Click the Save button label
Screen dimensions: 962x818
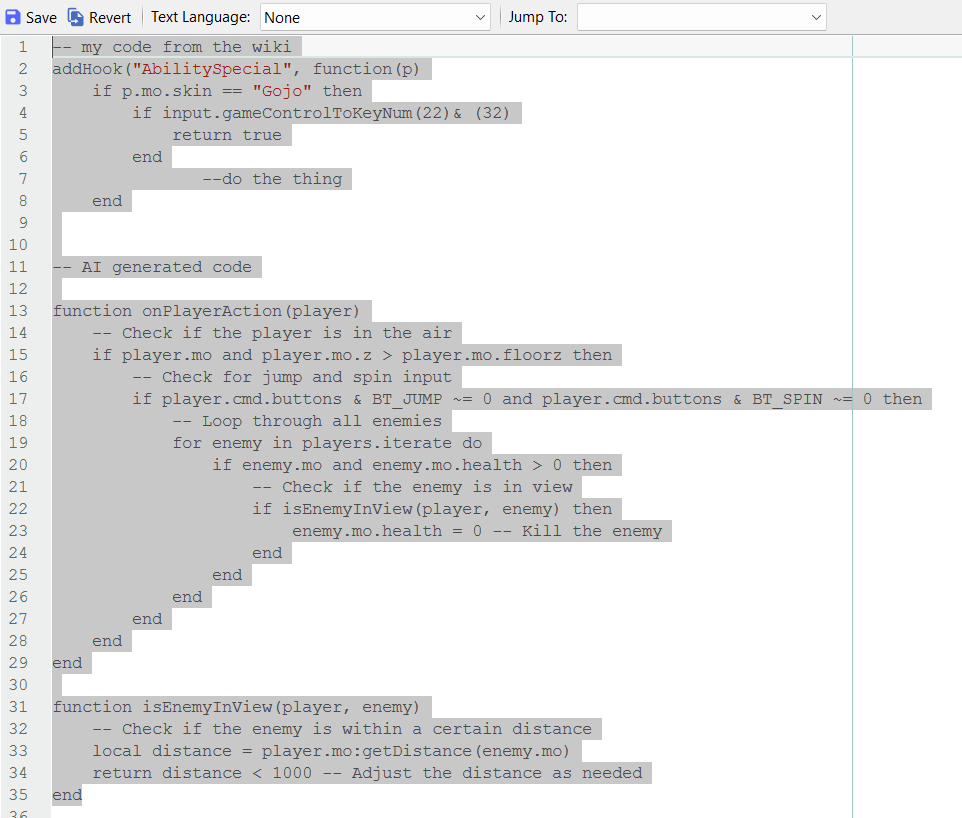(x=41, y=18)
